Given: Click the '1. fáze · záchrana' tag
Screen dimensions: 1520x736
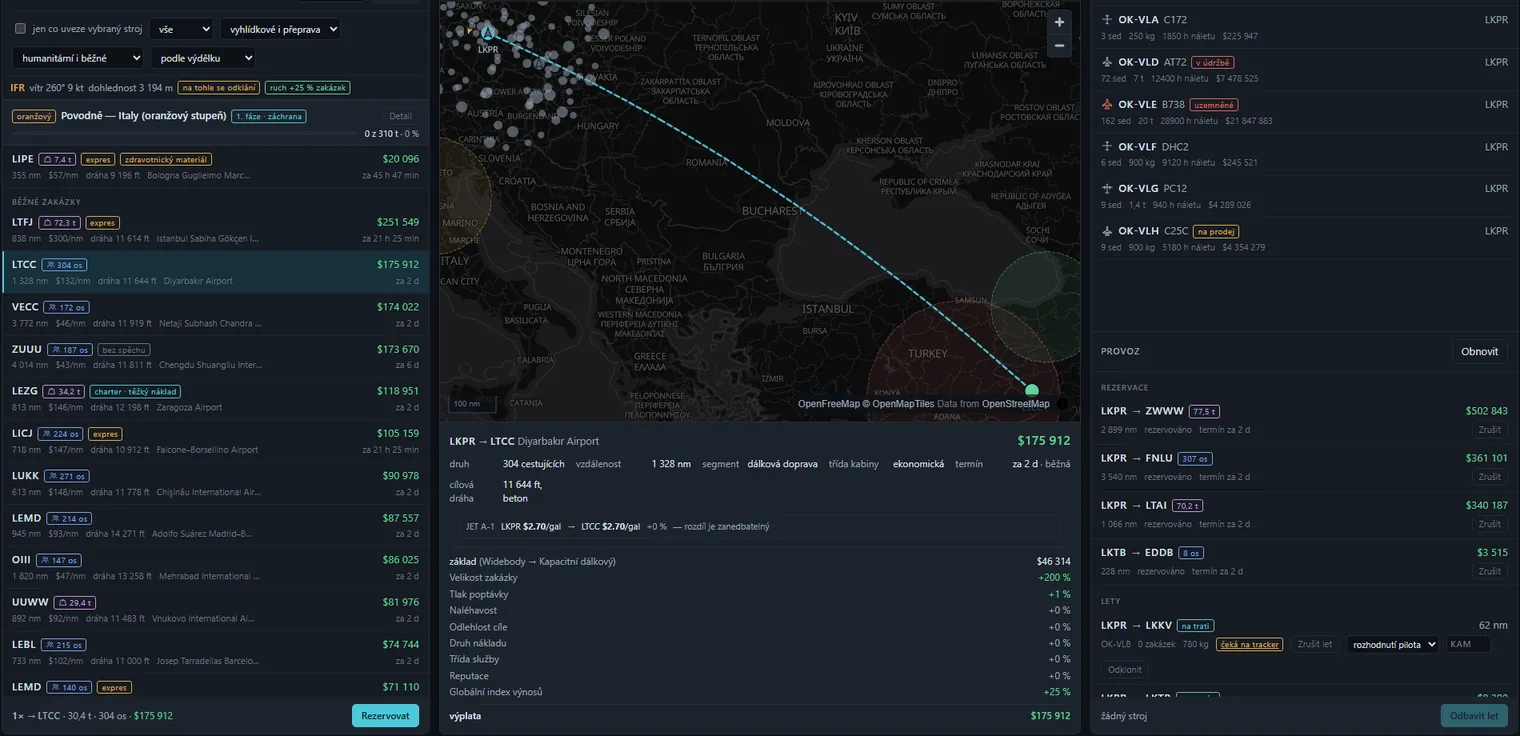Looking at the screenshot, I should (x=268, y=116).
